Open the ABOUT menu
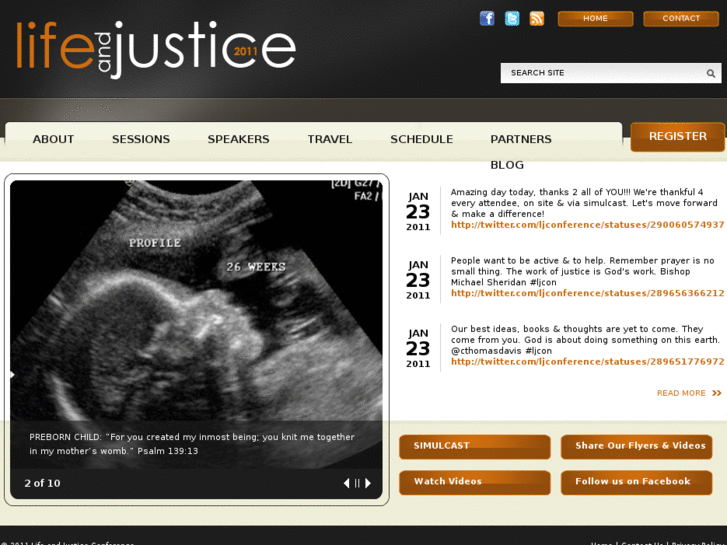The height and width of the screenshot is (545, 727). coord(53,139)
